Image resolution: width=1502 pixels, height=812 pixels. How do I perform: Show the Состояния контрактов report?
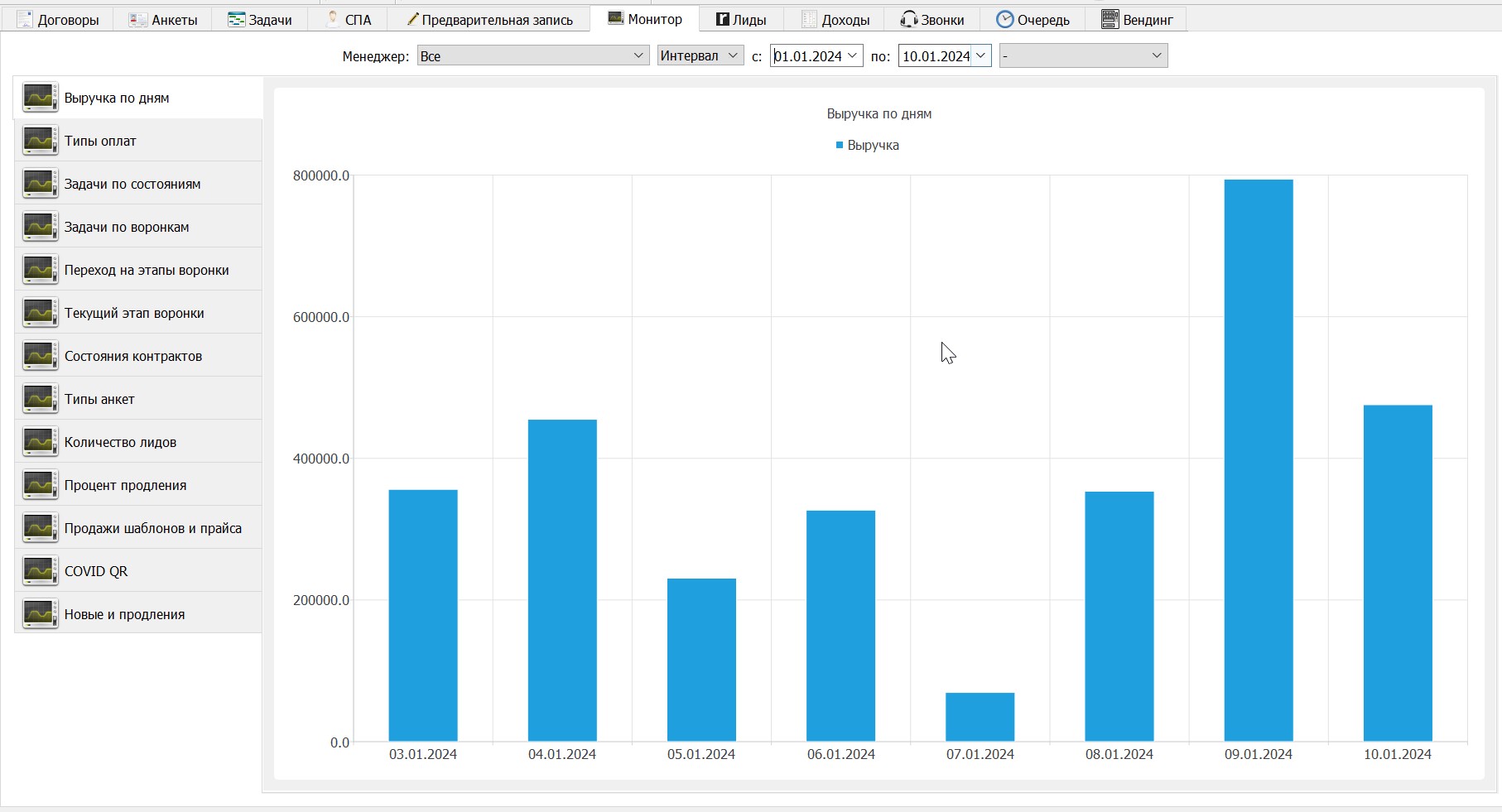[x=138, y=356]
